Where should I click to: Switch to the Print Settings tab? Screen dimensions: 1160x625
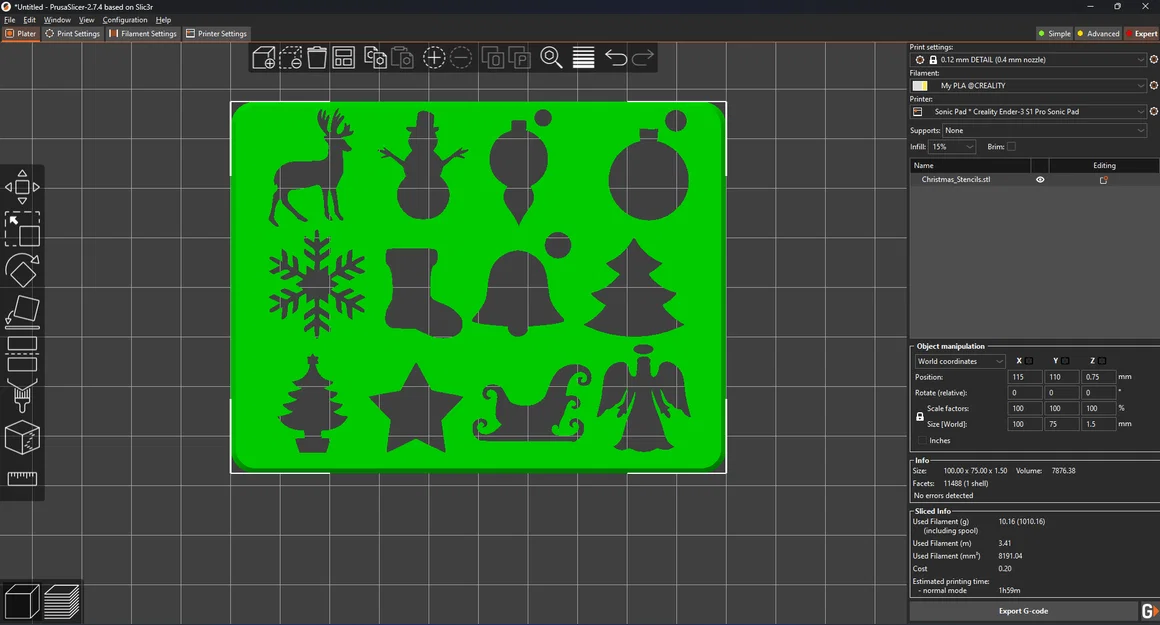tap(72, 33)
